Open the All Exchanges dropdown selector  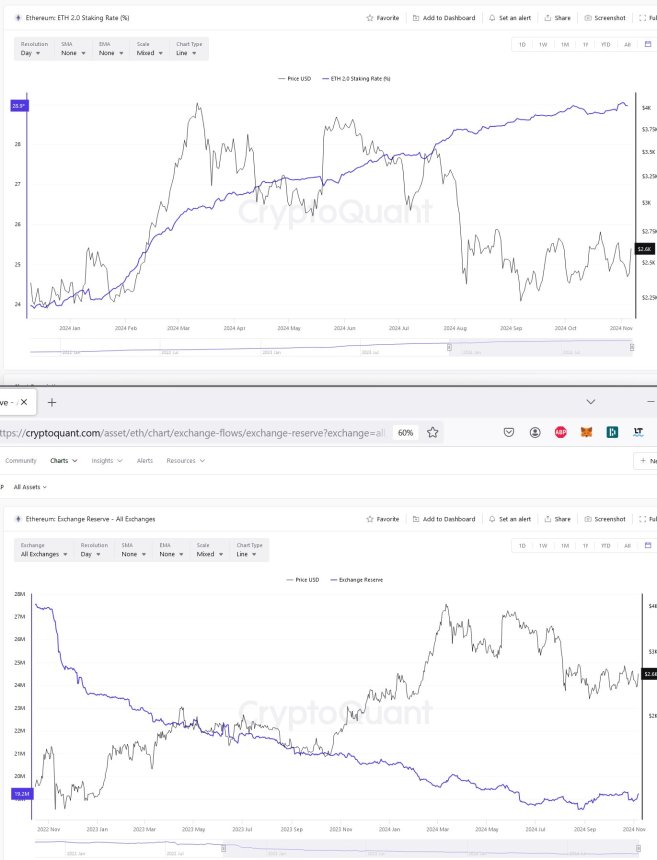click(x=44, y=553)
